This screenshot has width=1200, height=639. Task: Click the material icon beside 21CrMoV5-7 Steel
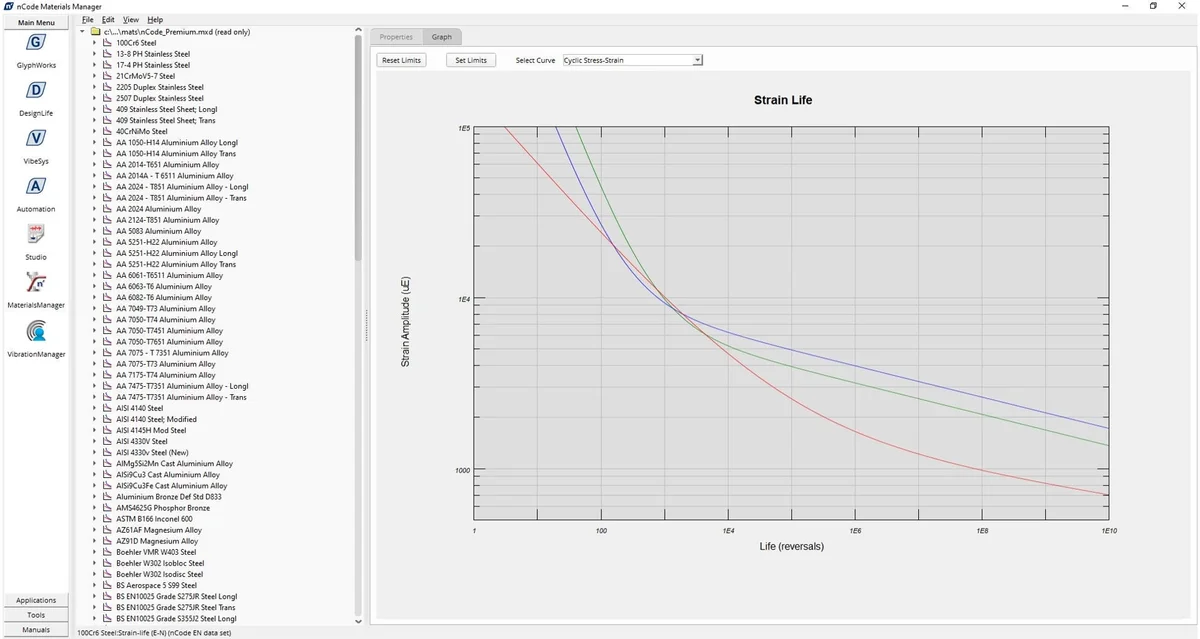107,76
